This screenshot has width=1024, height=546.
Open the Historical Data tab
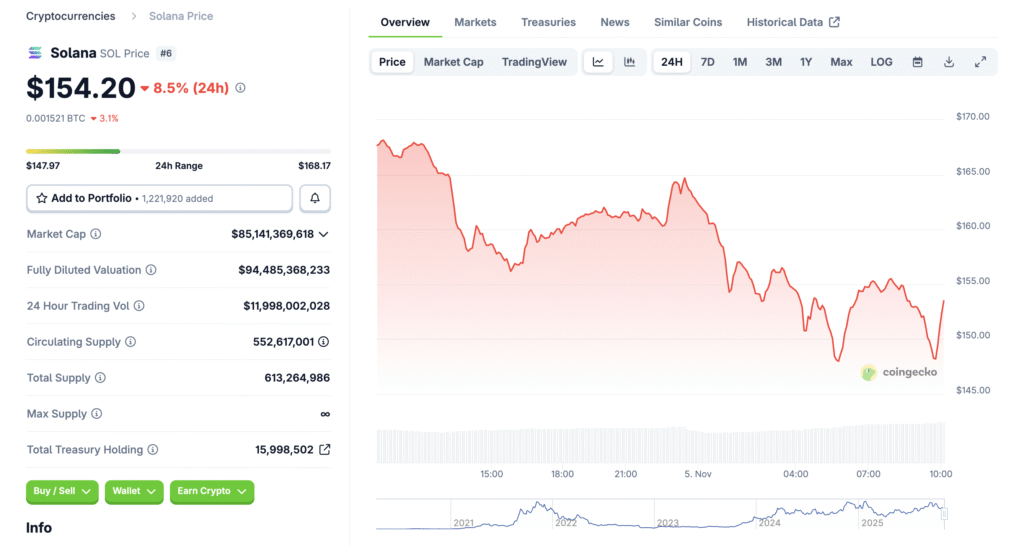(x=792, y=22)
